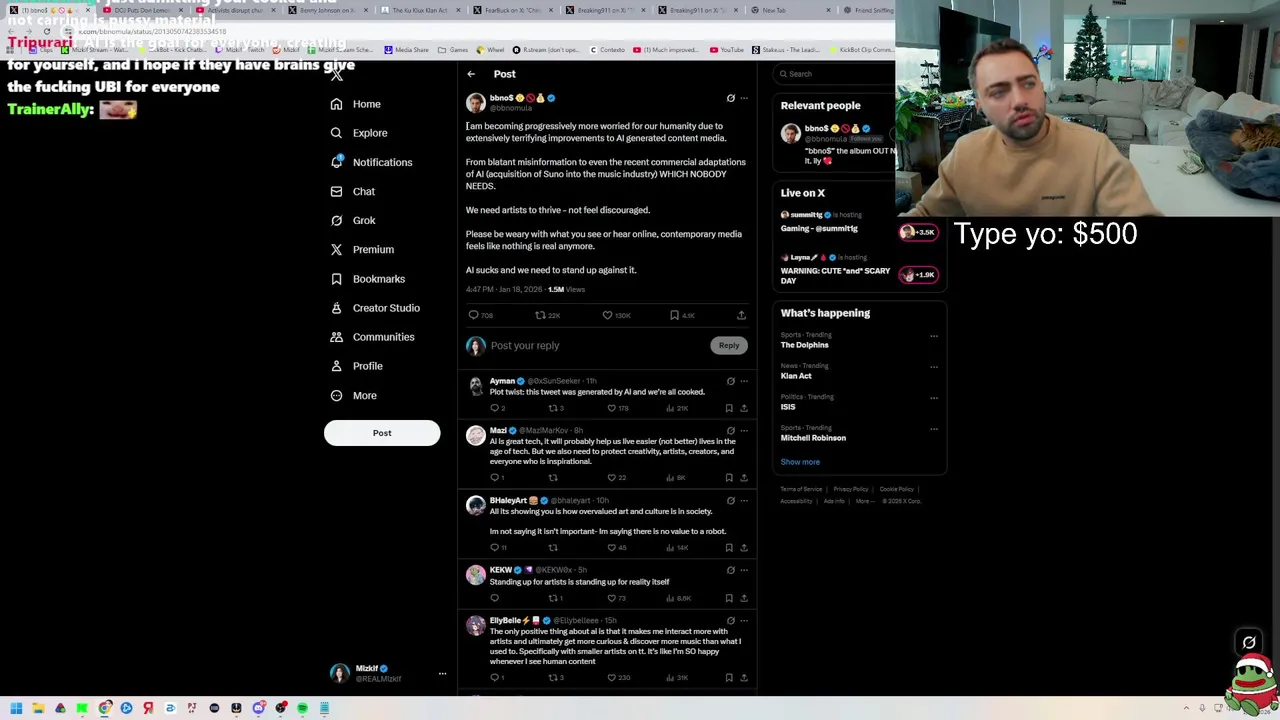
Task: Open Home in the X sidebar
Action: point(357,104)
